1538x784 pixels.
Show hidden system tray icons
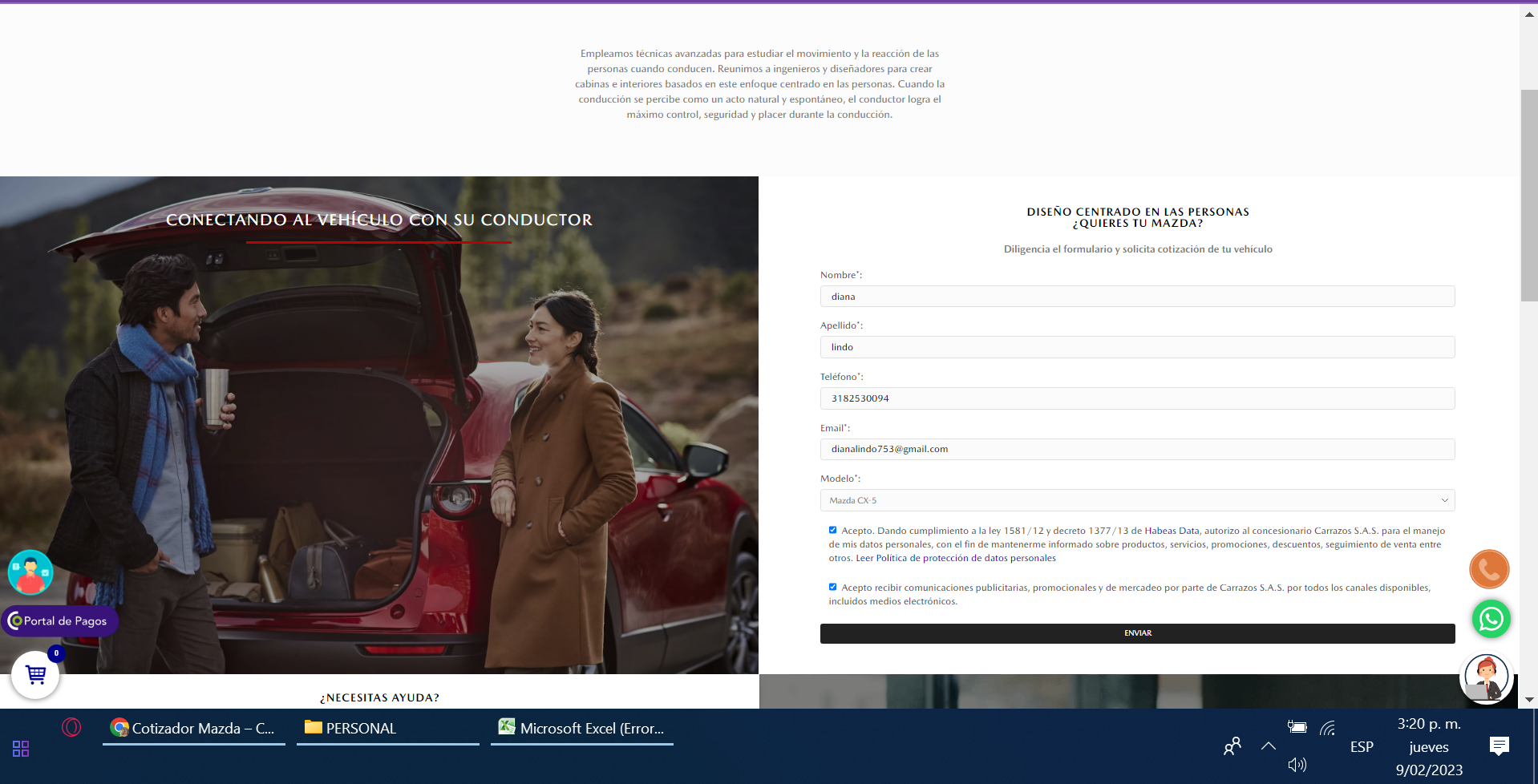pyautogui.click(x=1269, y=746)
